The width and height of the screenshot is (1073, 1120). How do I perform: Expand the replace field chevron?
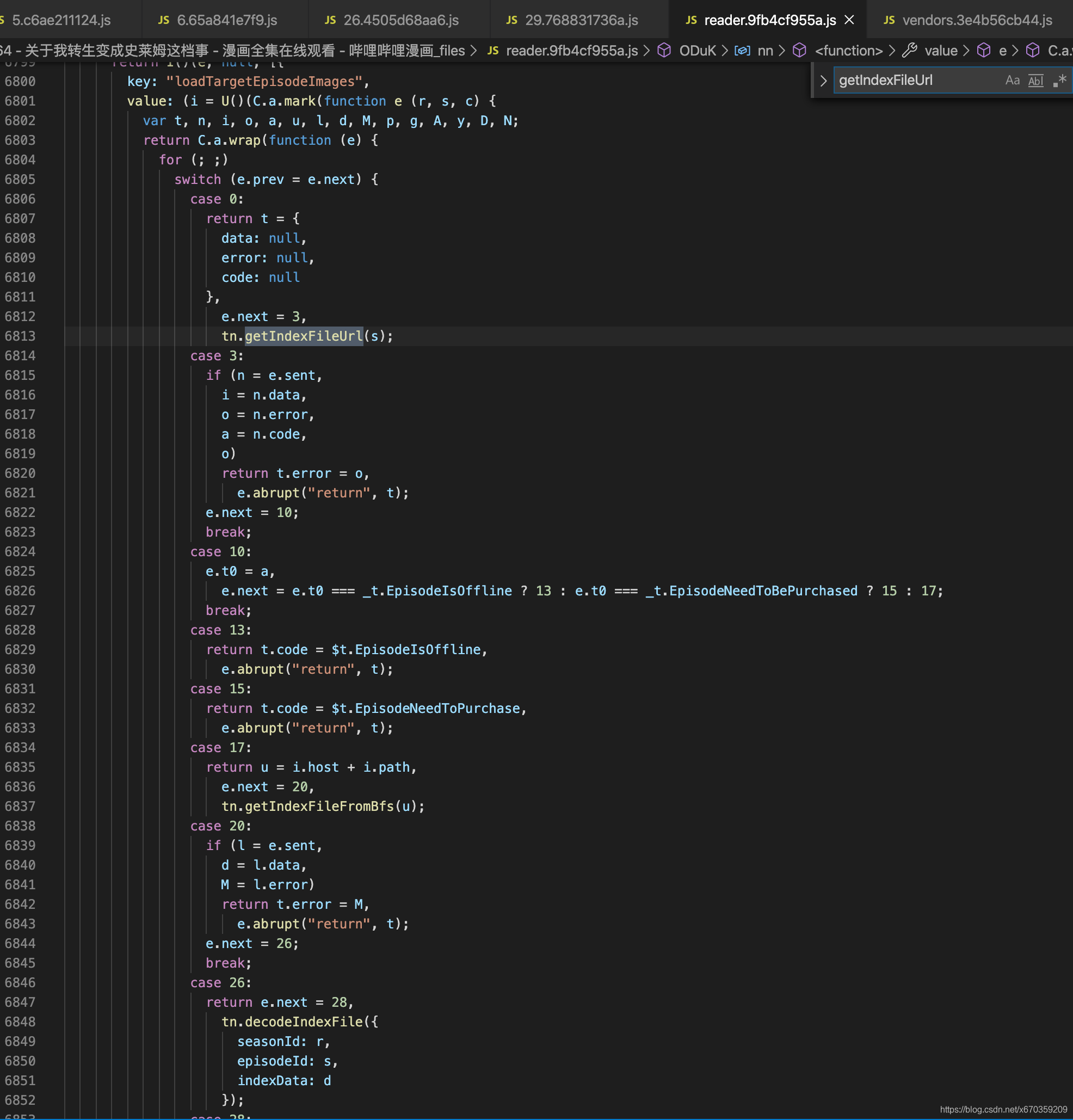click(823, 81)
